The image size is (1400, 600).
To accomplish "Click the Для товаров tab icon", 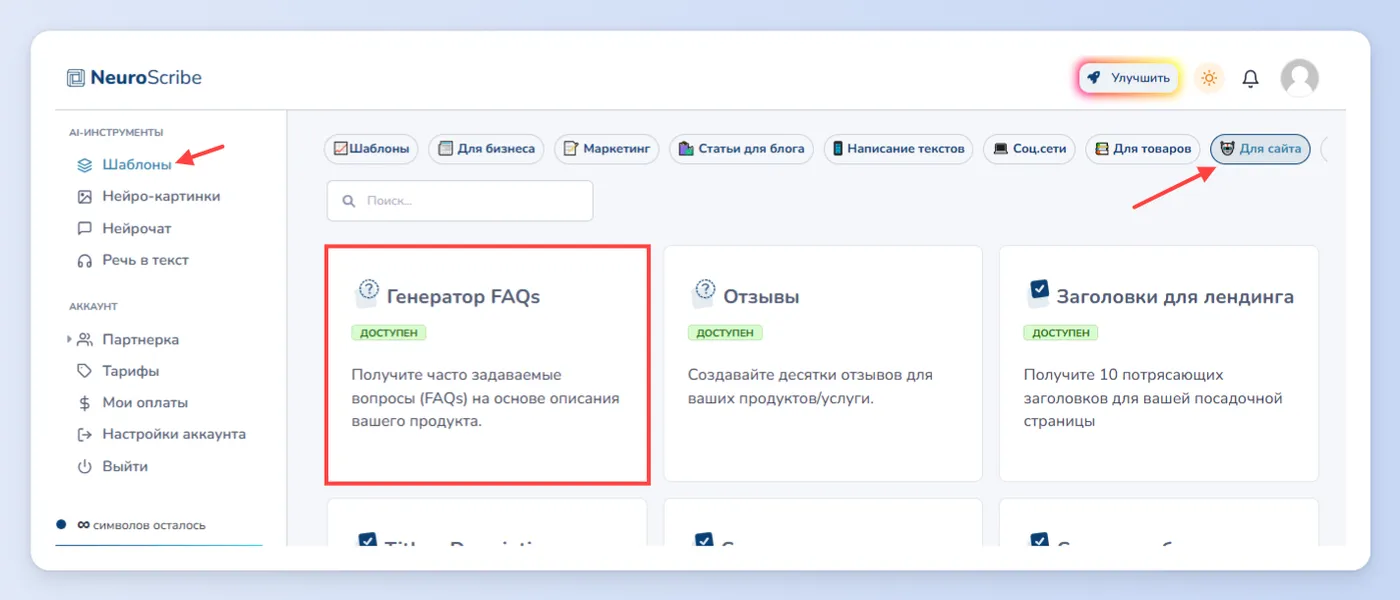I will [x=1102, y=149].
